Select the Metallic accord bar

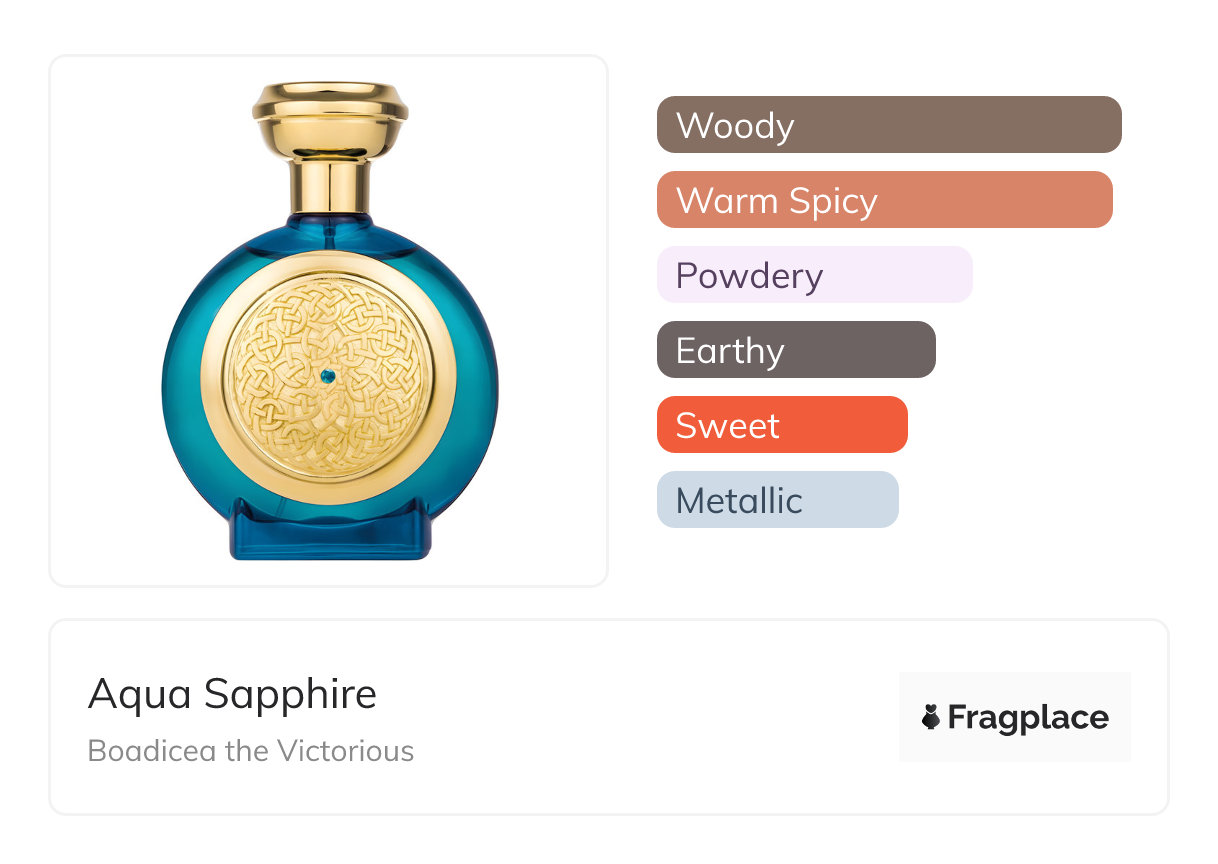coord(777,500)
